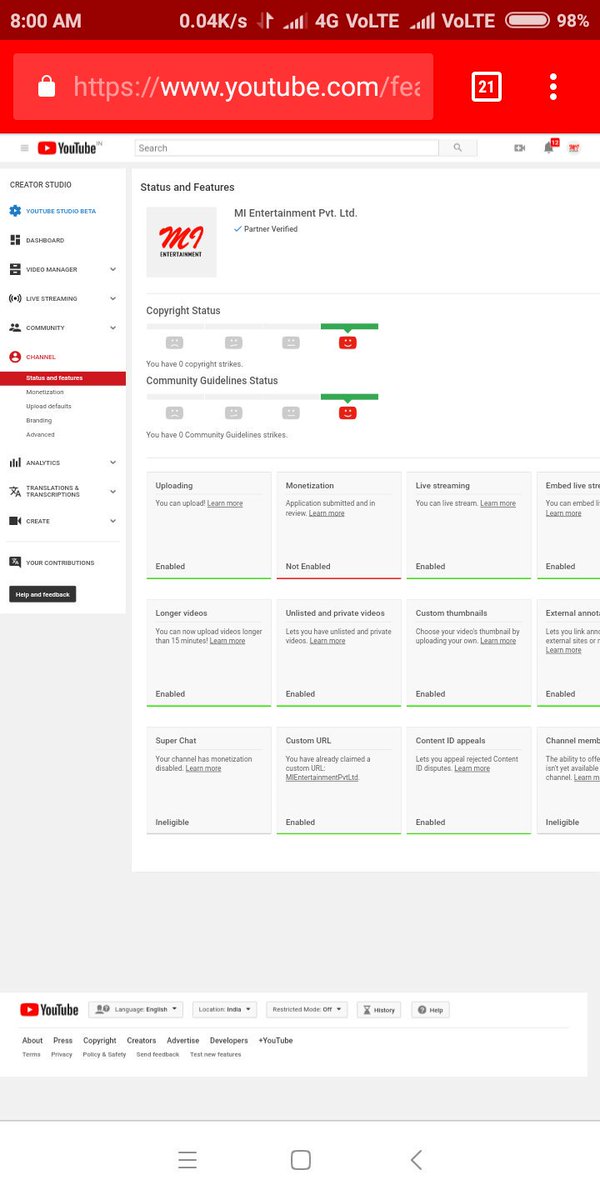The image size is (600, 1200).
Task: Expand the Video Manager section chevron
Action: pyautogui.click(x=113, y=269)
